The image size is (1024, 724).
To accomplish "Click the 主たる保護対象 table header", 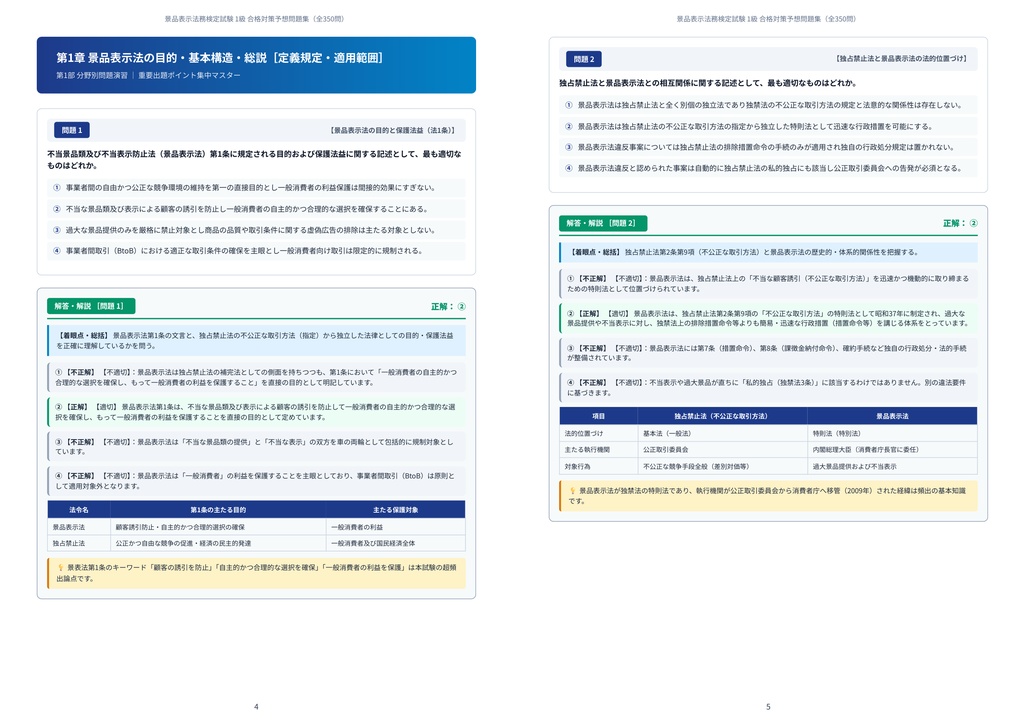I will 396,510.
